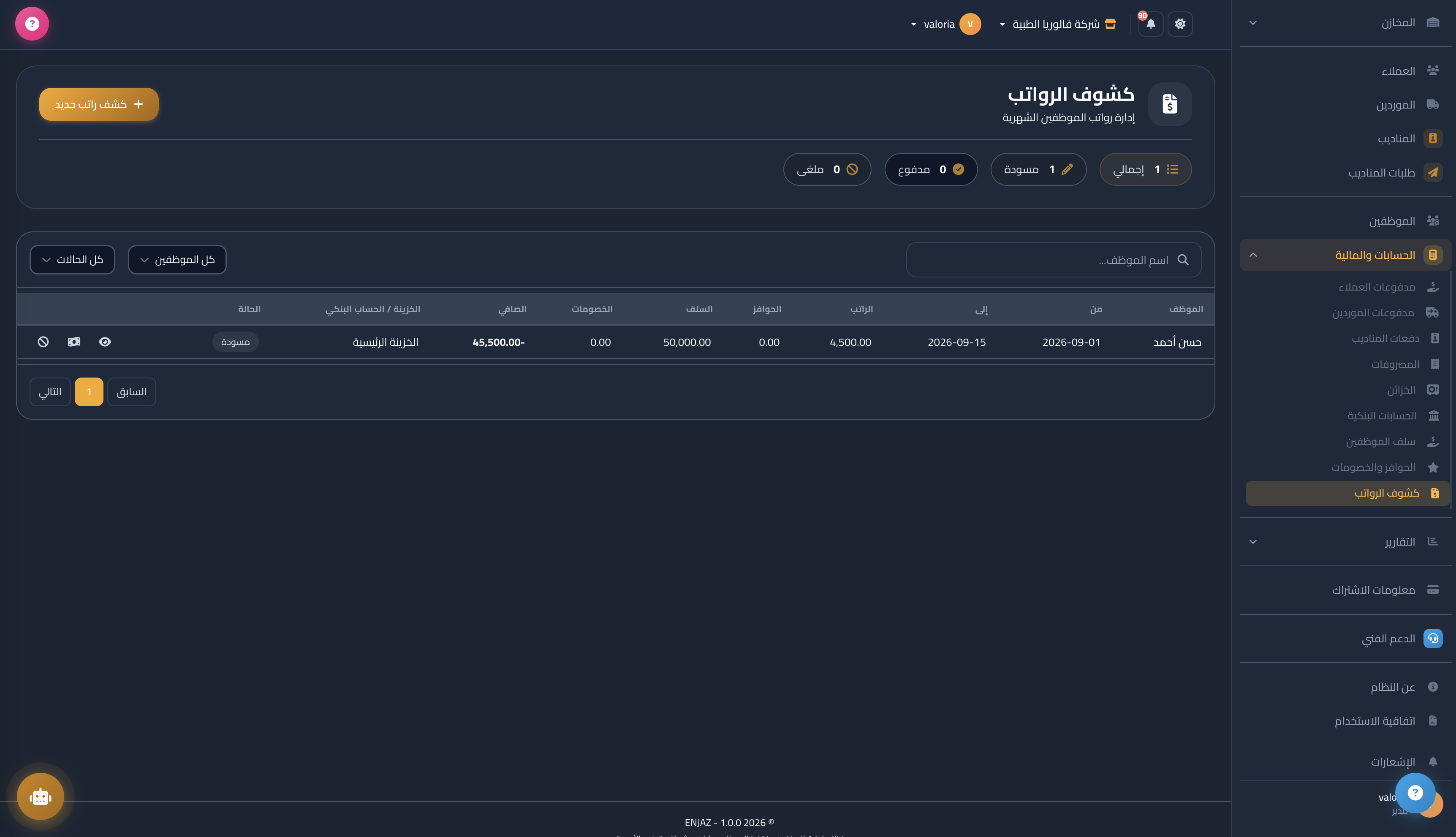This screenshot has height=837, width=1456.
Task: Toggle the sun theme icon
Action: 1180,24
